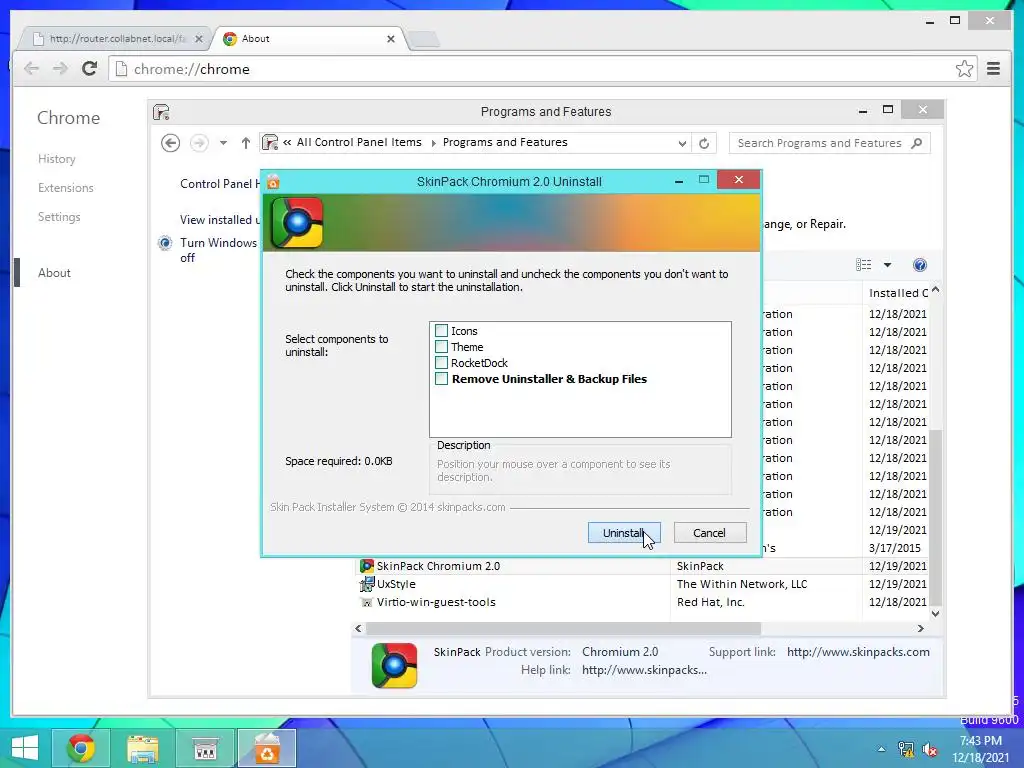Click the UxStyle row icon
The height and width of the screenshot is (768, 1024).
tap(366, 584)
